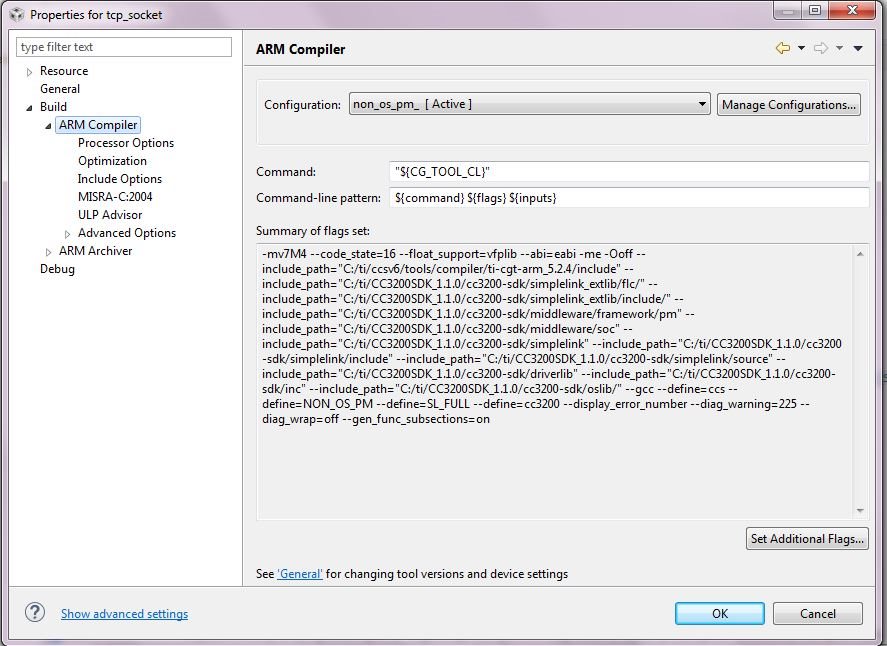Open Processor Options page

(x=126, y=143)
